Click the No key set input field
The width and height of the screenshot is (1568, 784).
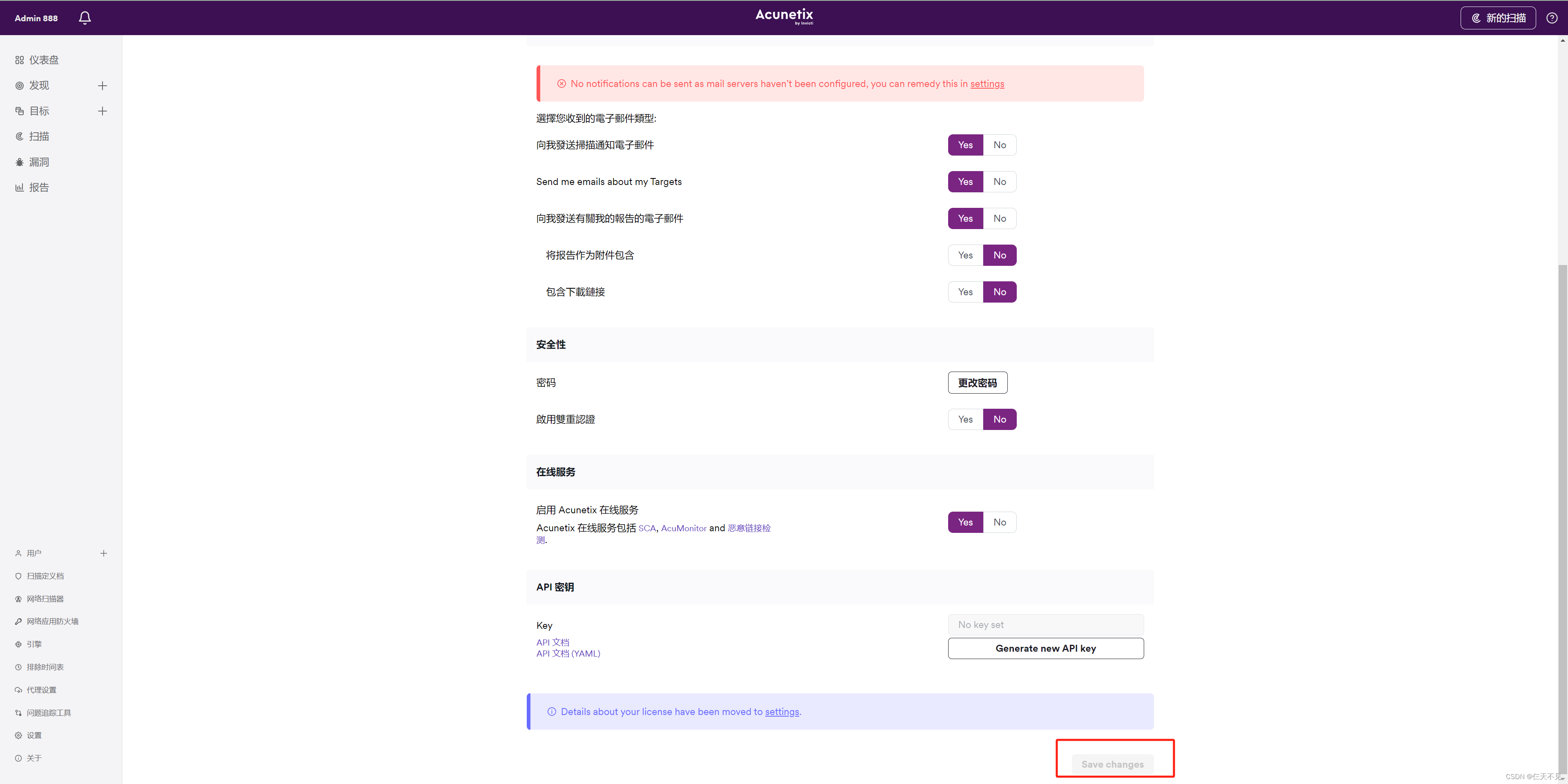click(x=1045, y=624)
